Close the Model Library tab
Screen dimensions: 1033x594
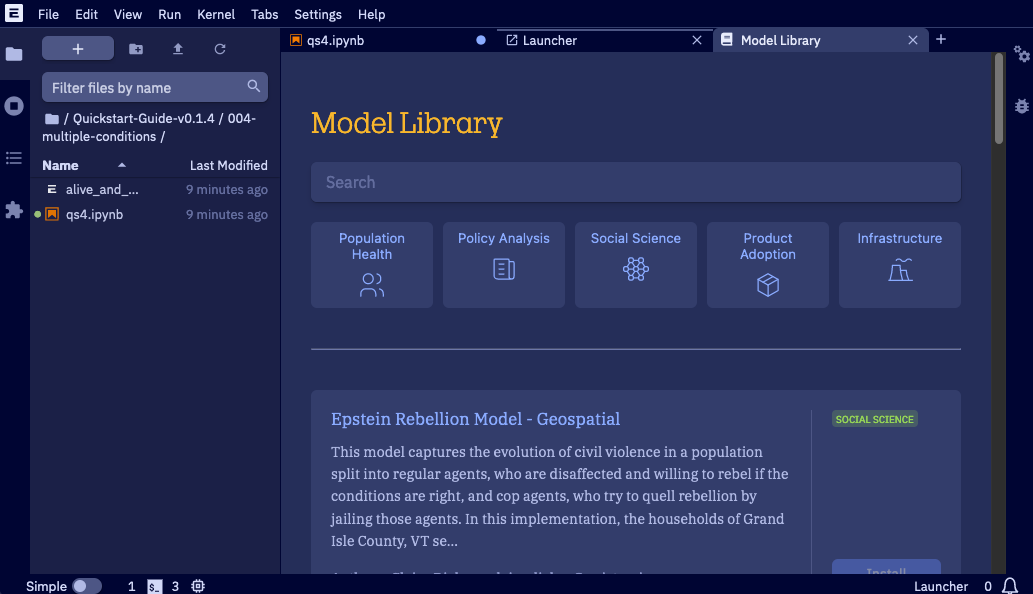coord(912,40)
